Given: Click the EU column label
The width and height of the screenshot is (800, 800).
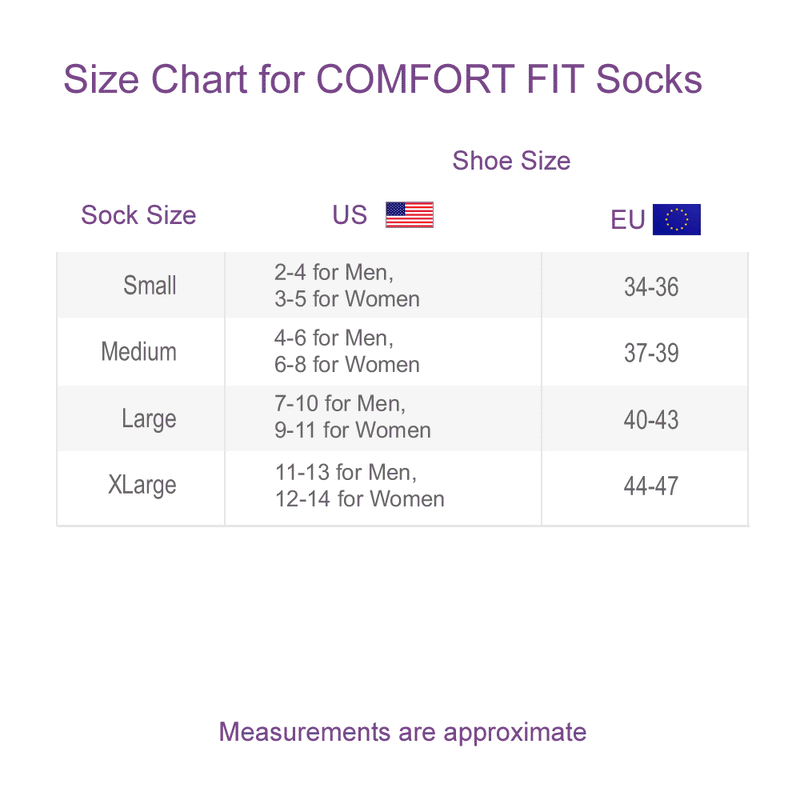Looking at the screenshot, I should (628, 220).
